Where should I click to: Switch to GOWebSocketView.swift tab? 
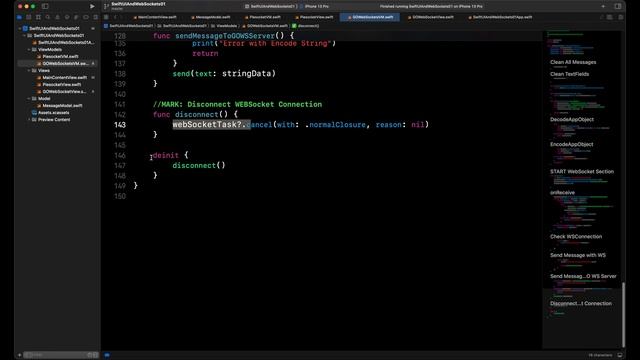[430, 17]
